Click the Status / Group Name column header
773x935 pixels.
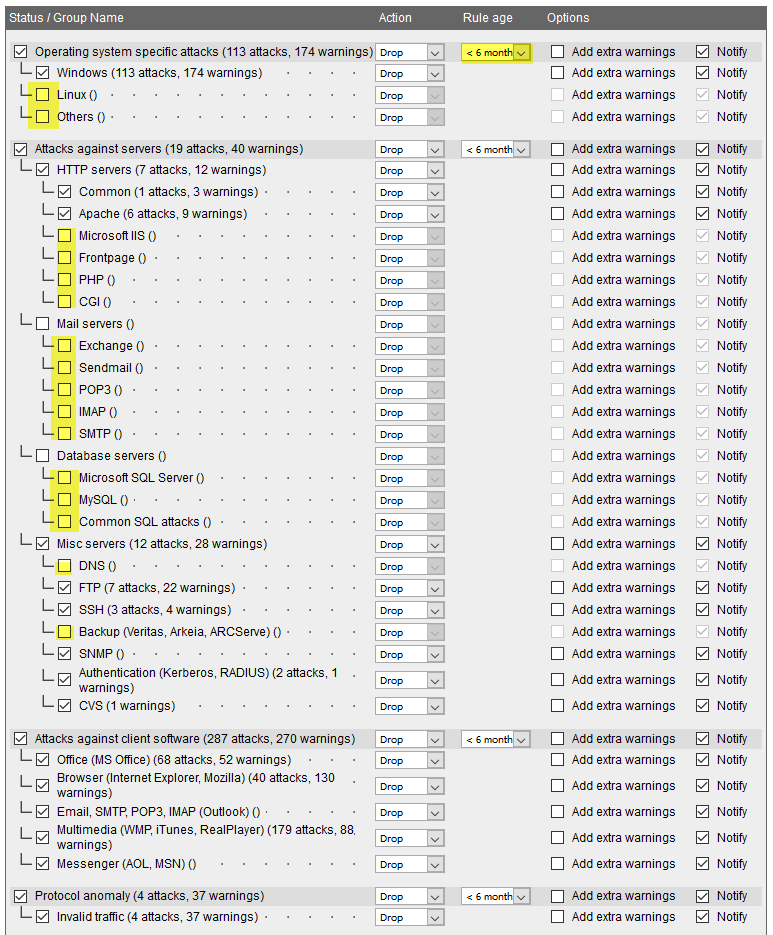[66, 18]
